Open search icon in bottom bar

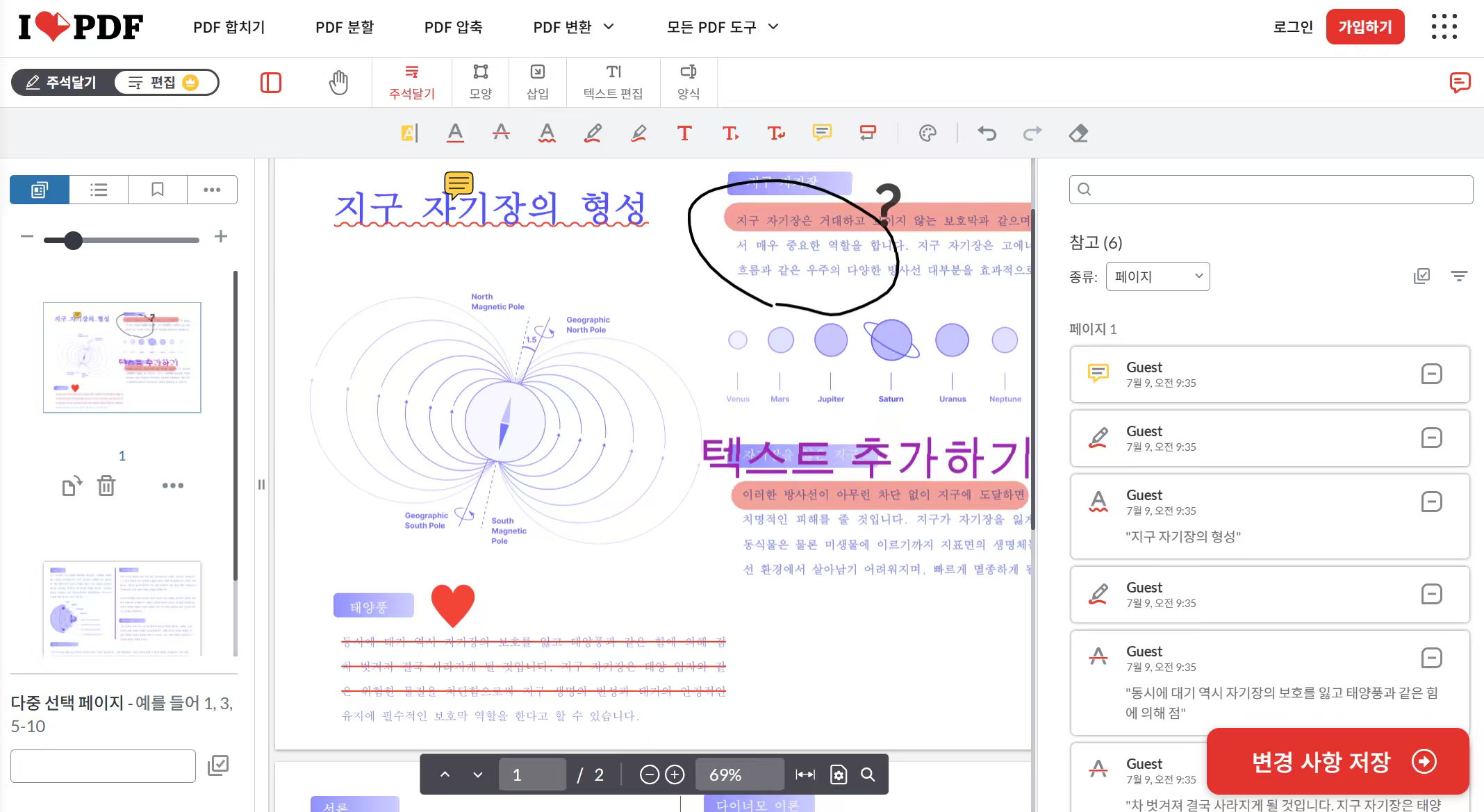click(x=868, y=774)
